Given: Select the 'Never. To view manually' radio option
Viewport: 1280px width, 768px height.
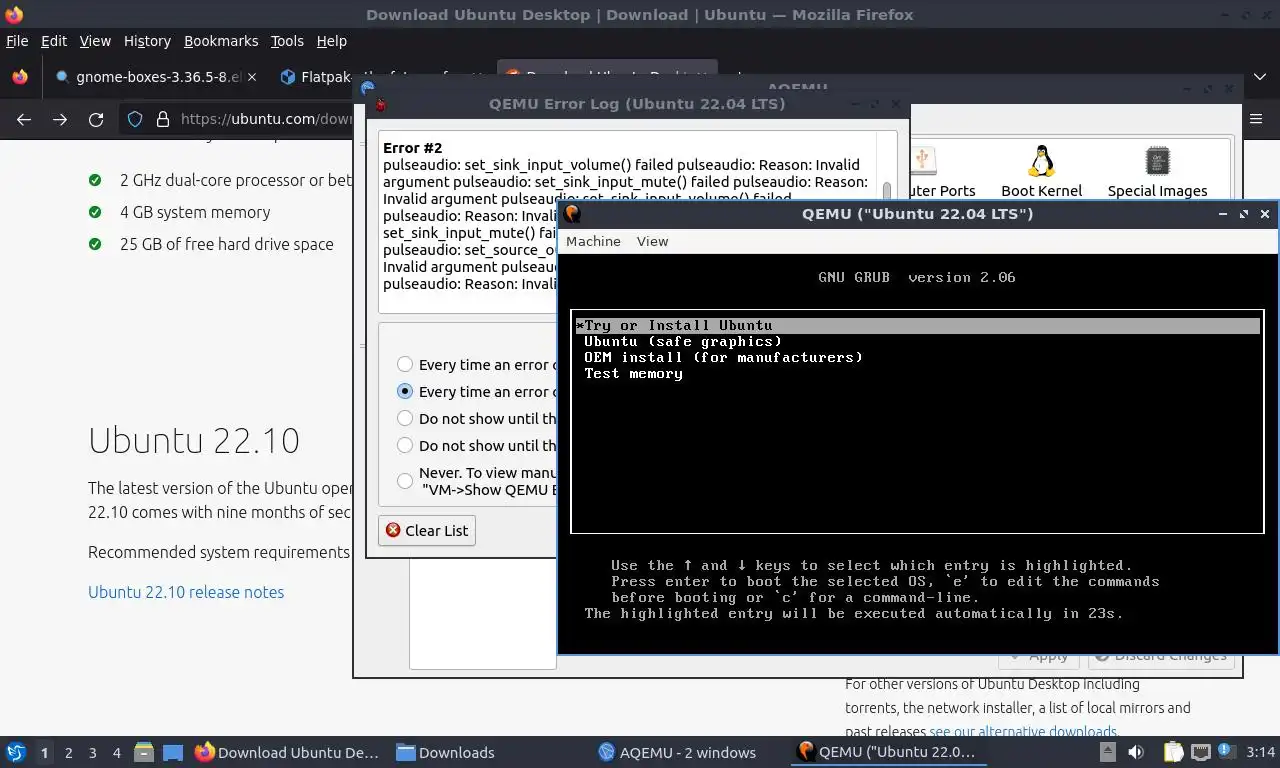Looking at the screenshot, I should 405,481.
